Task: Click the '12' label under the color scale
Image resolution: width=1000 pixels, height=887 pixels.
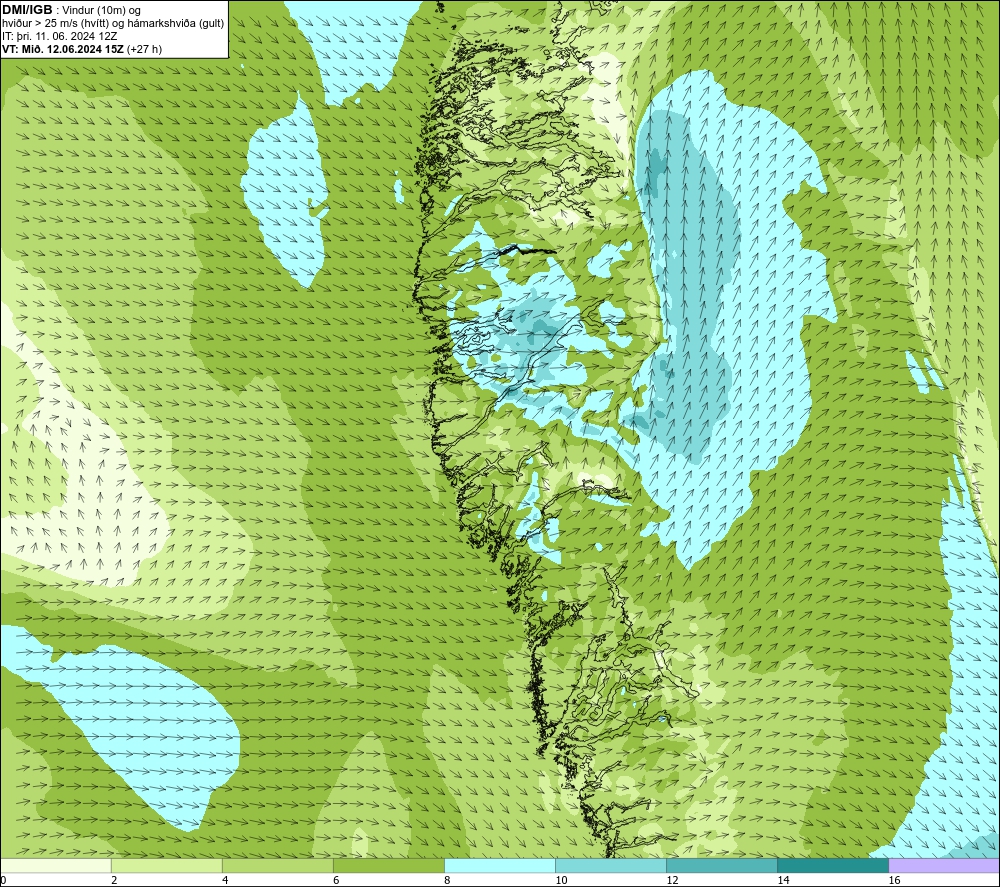Action: (672, 881)
